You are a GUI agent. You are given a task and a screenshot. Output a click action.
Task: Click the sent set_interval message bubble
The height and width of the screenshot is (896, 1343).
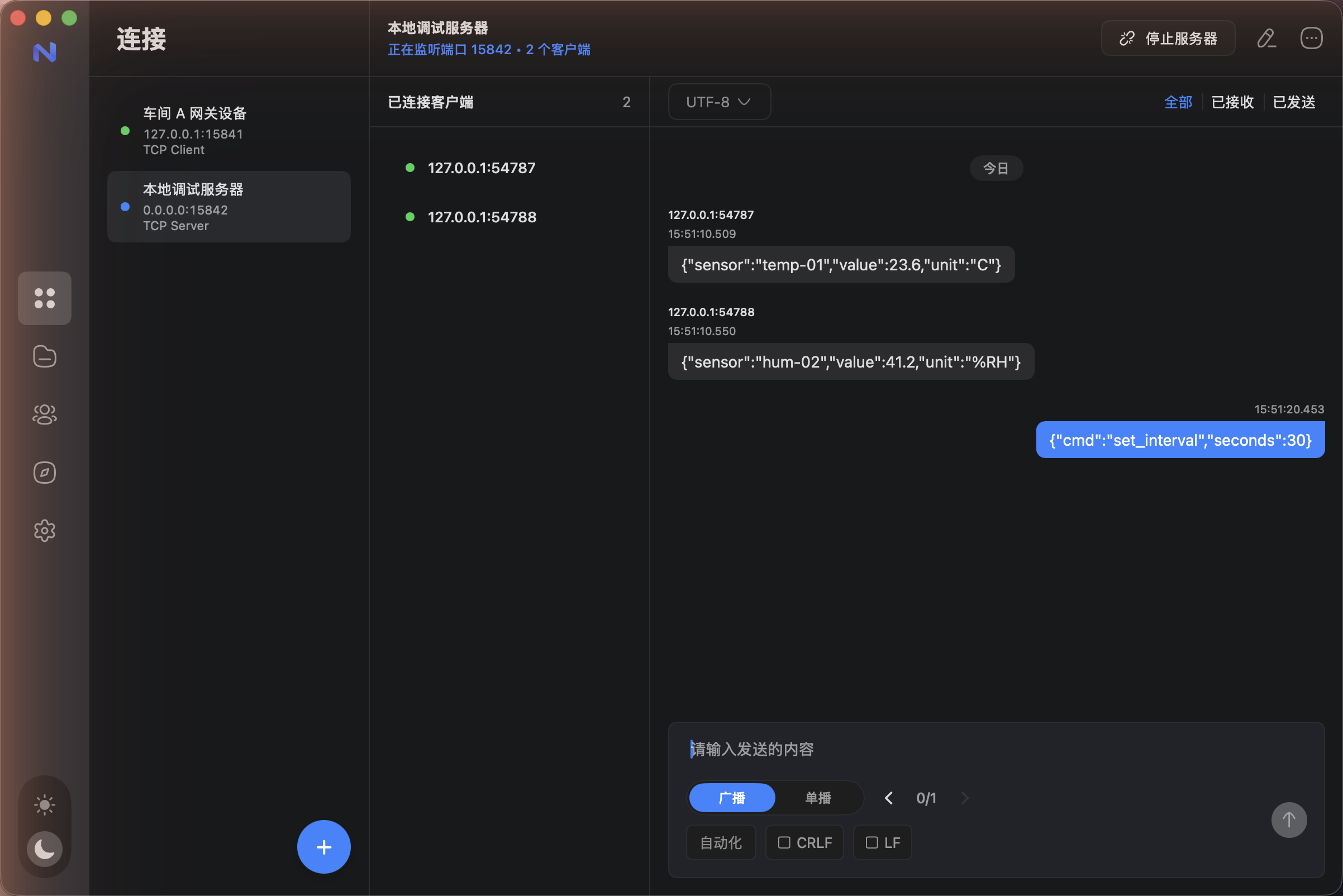(1180, 440)
